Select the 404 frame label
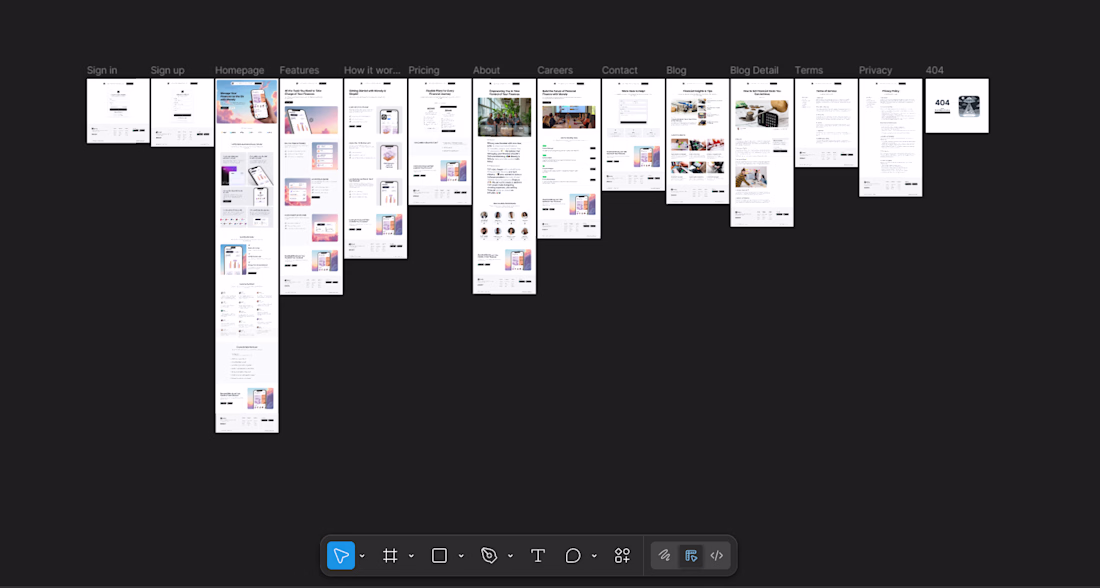The width and height of the screenshot is (1100, 588). click(x=934, y=70)
